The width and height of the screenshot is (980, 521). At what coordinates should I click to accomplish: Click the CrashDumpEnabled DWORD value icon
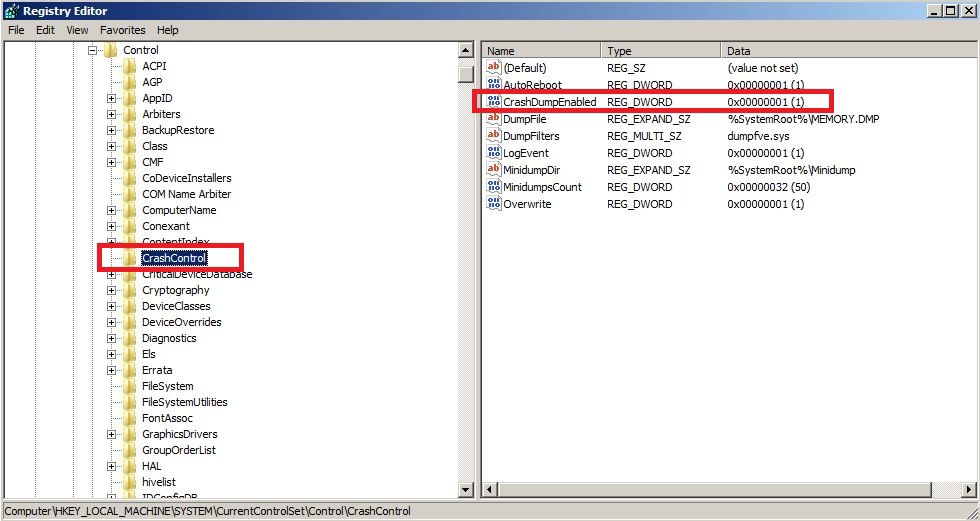click(494, 101)
